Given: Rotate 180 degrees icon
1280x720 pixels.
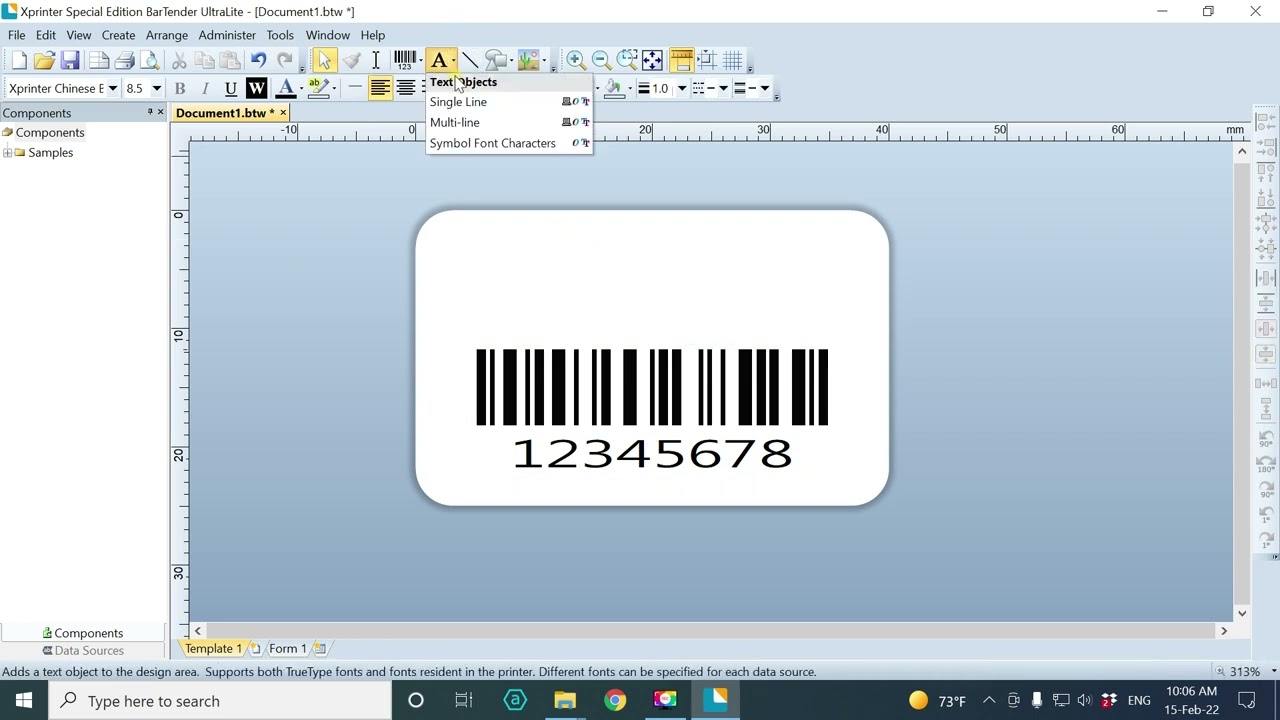Looking at the screenshot, I should click(x=1266, y=463).
